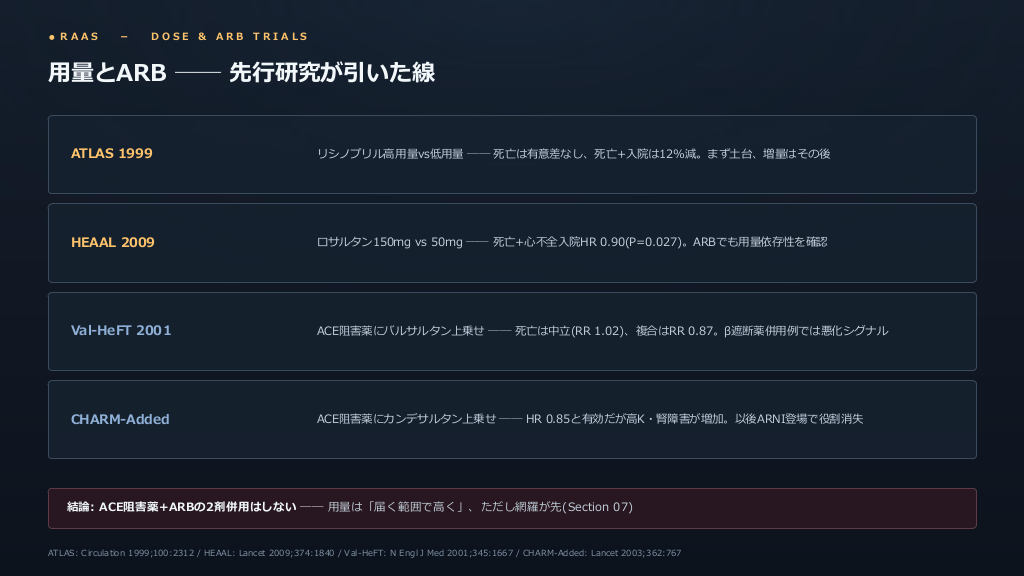The image size is (1024, 576).
Task: Select the Val-HeFT valsartan add-on description
Action: pyautogui.click(x=602, y=331)
